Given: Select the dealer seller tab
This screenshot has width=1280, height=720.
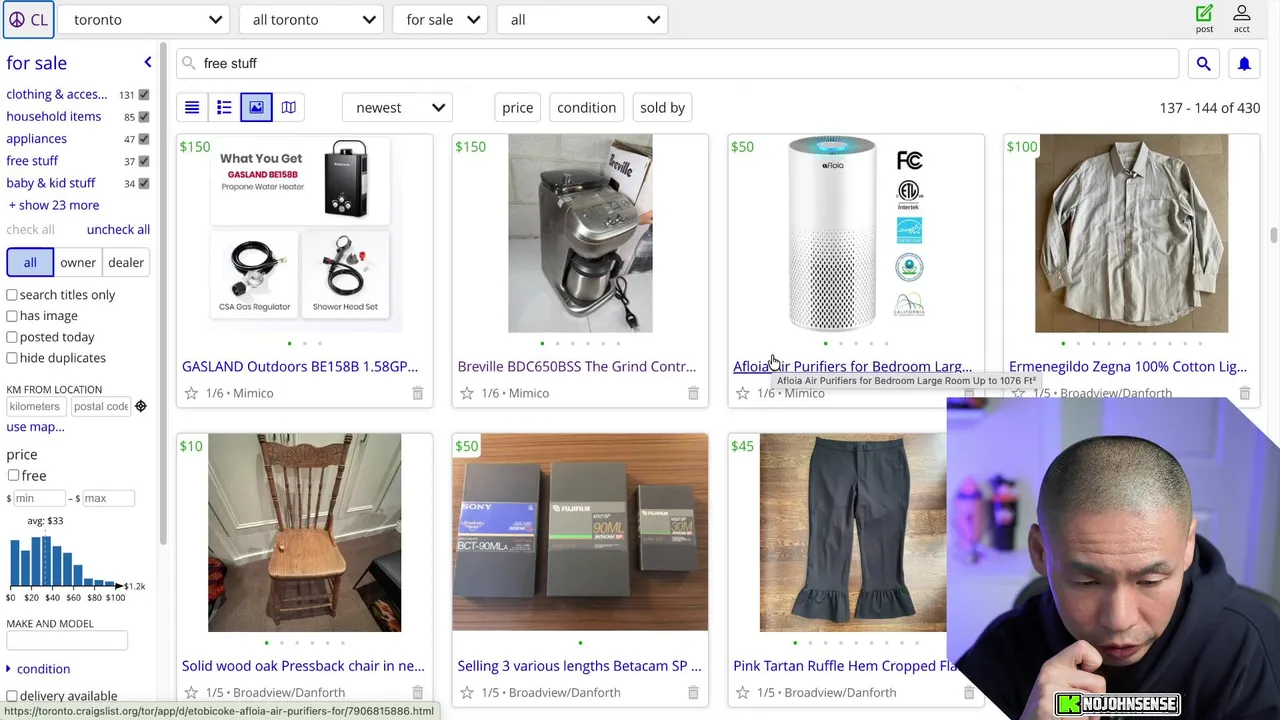Looking at the screenshot, I should [126, 262].
